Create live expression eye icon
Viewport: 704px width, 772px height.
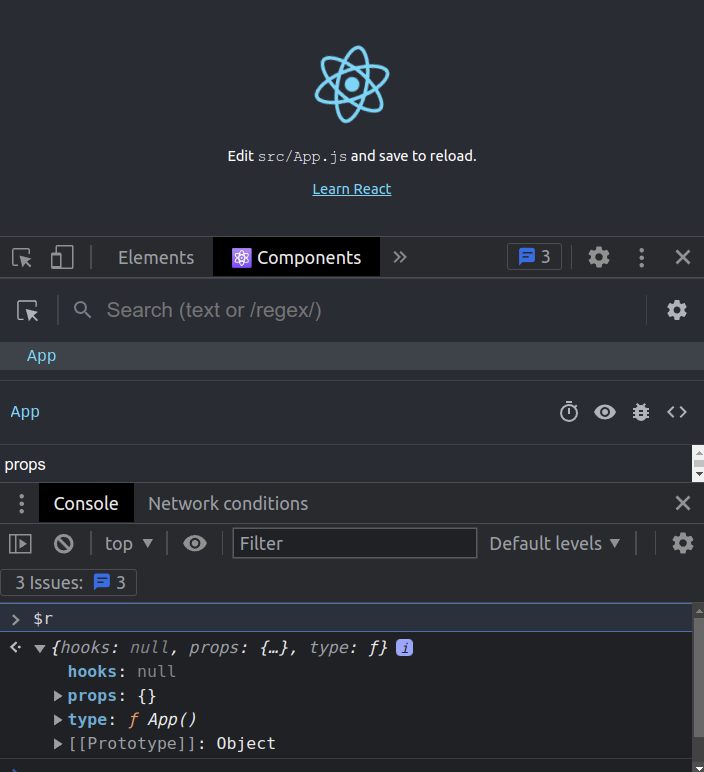click(x=195, y=544)
